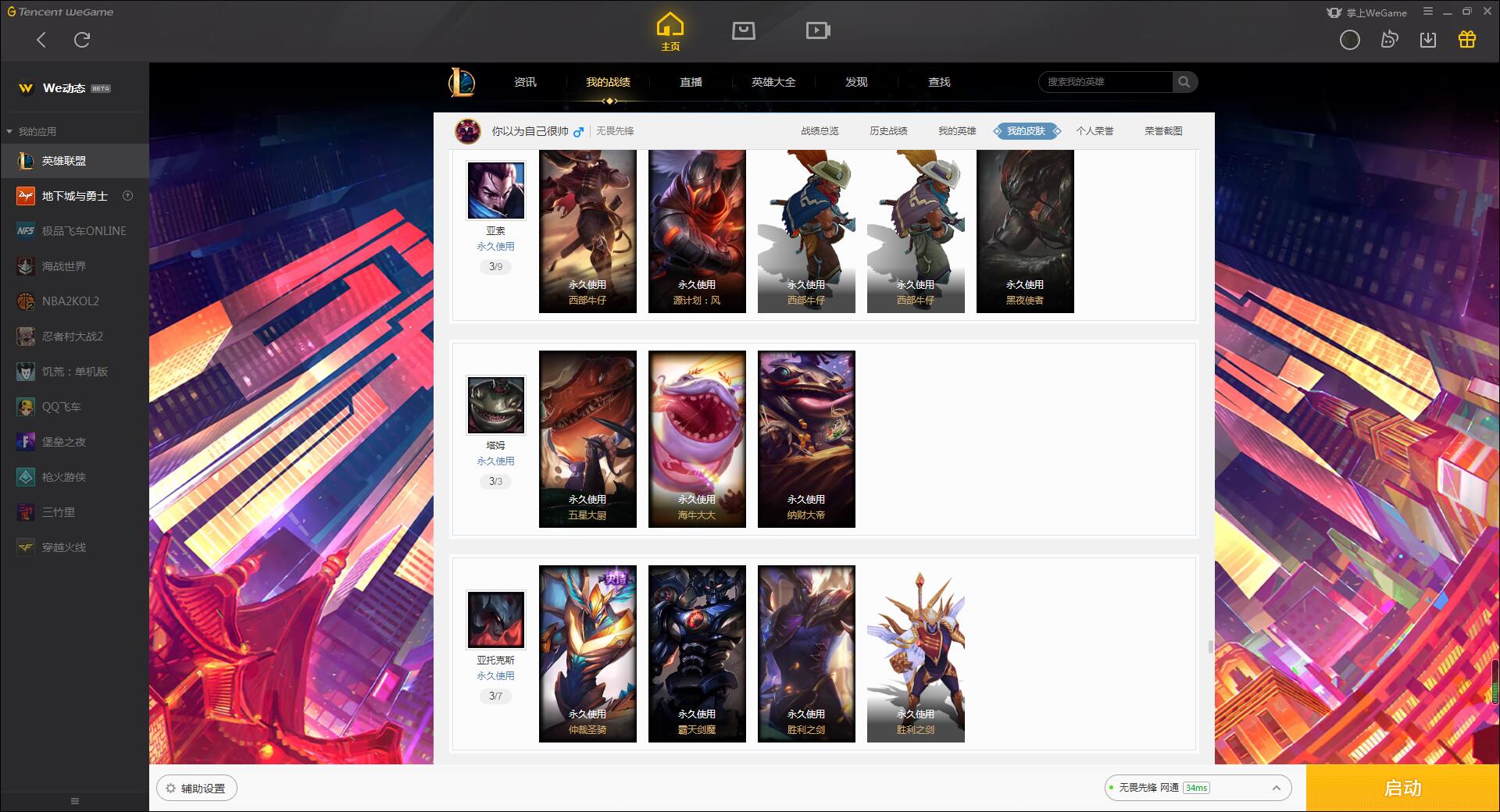Open the 仲裁圣骑 skin card
The width and height of the screenshot is (1500, 812).
587,654
